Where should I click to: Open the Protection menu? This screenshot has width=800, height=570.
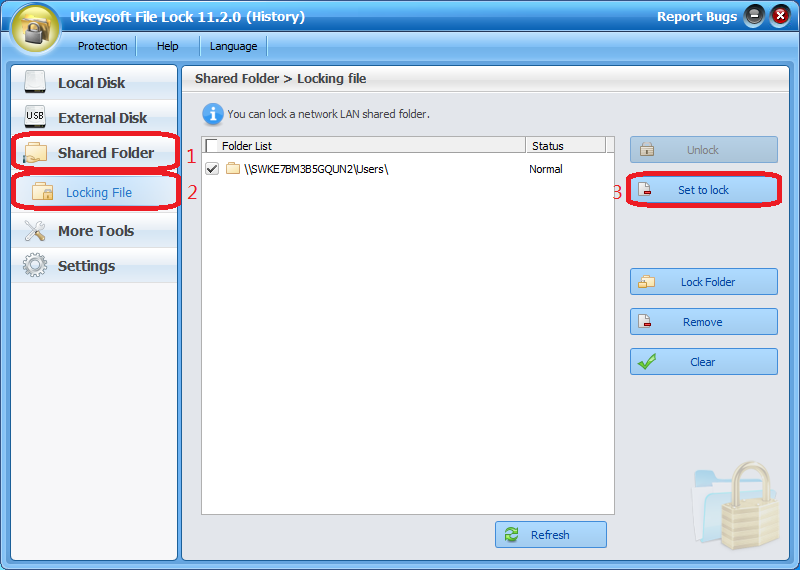[x=103, y=46]
